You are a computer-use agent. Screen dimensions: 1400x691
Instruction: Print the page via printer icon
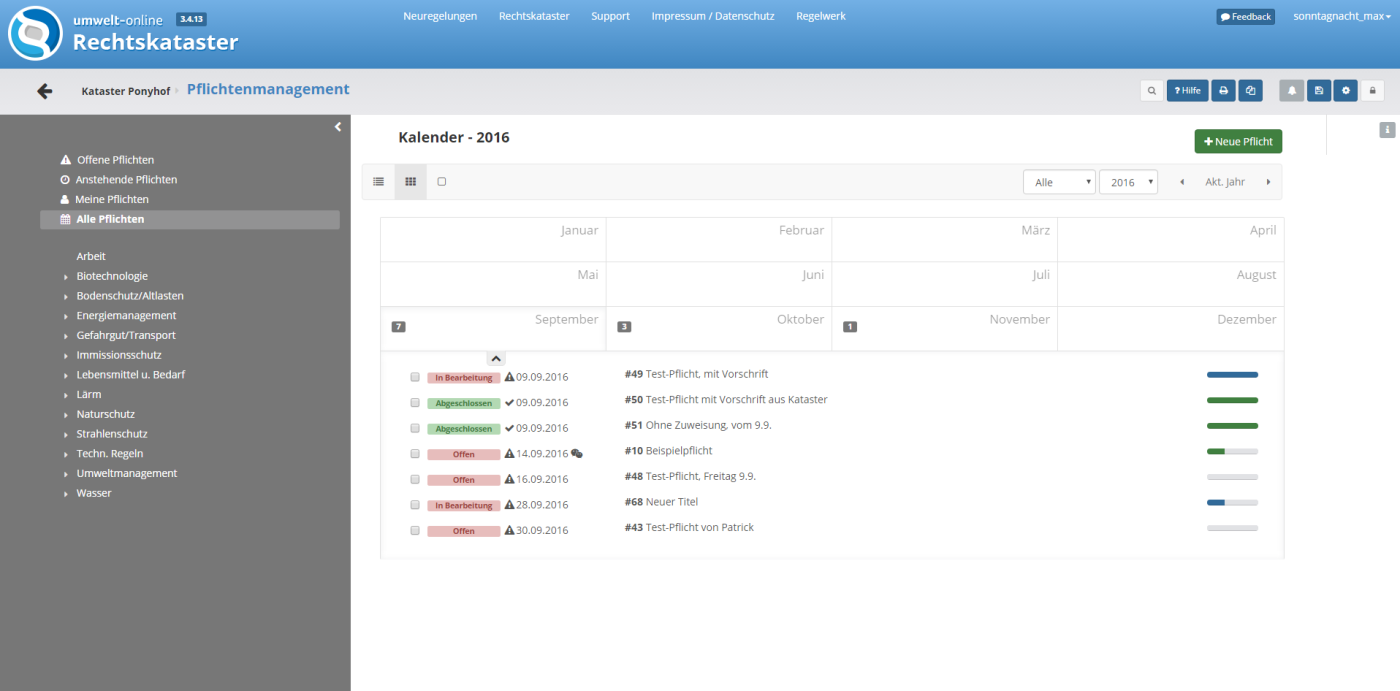[x=1223, y=91]
